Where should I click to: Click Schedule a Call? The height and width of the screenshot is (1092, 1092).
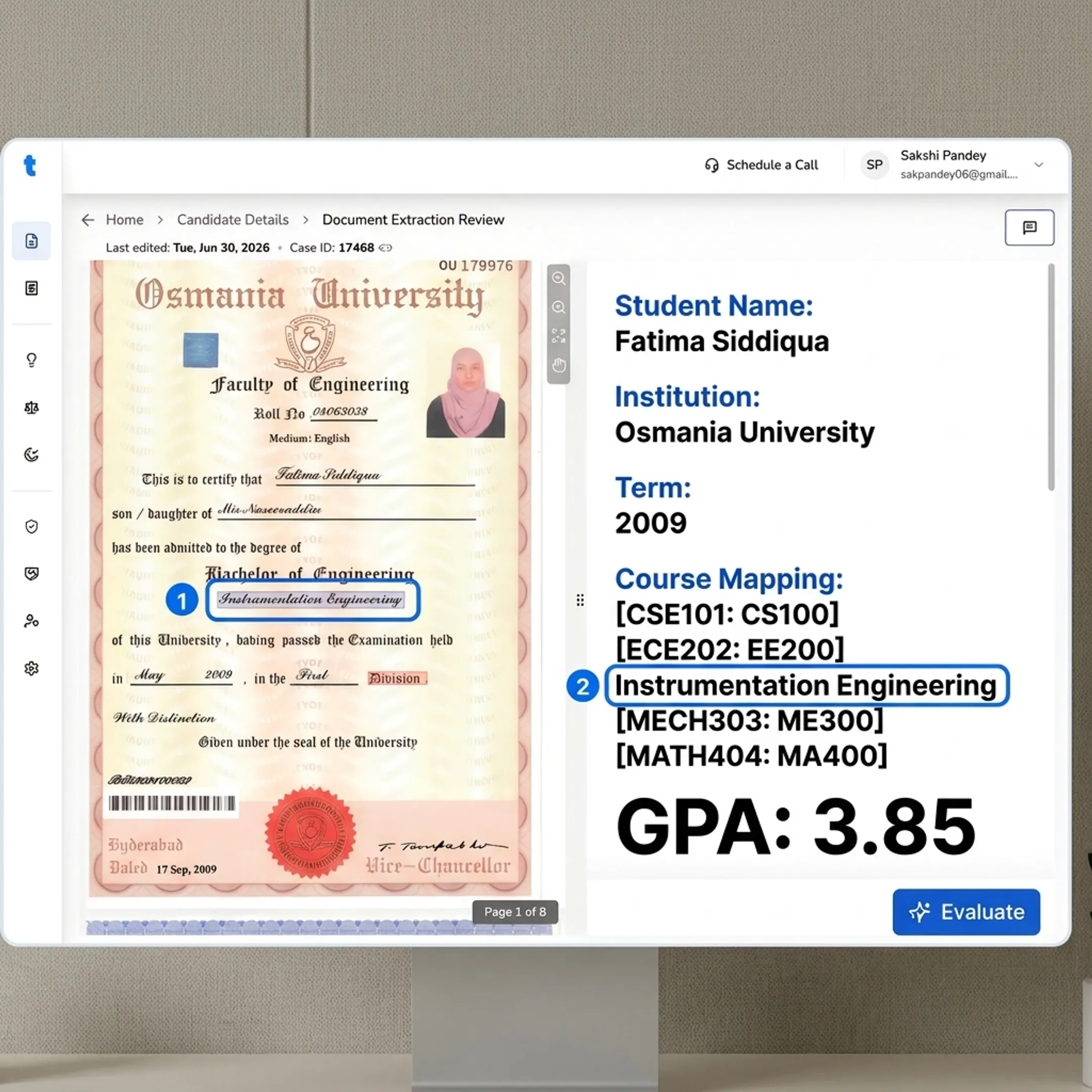coord(761,165)
